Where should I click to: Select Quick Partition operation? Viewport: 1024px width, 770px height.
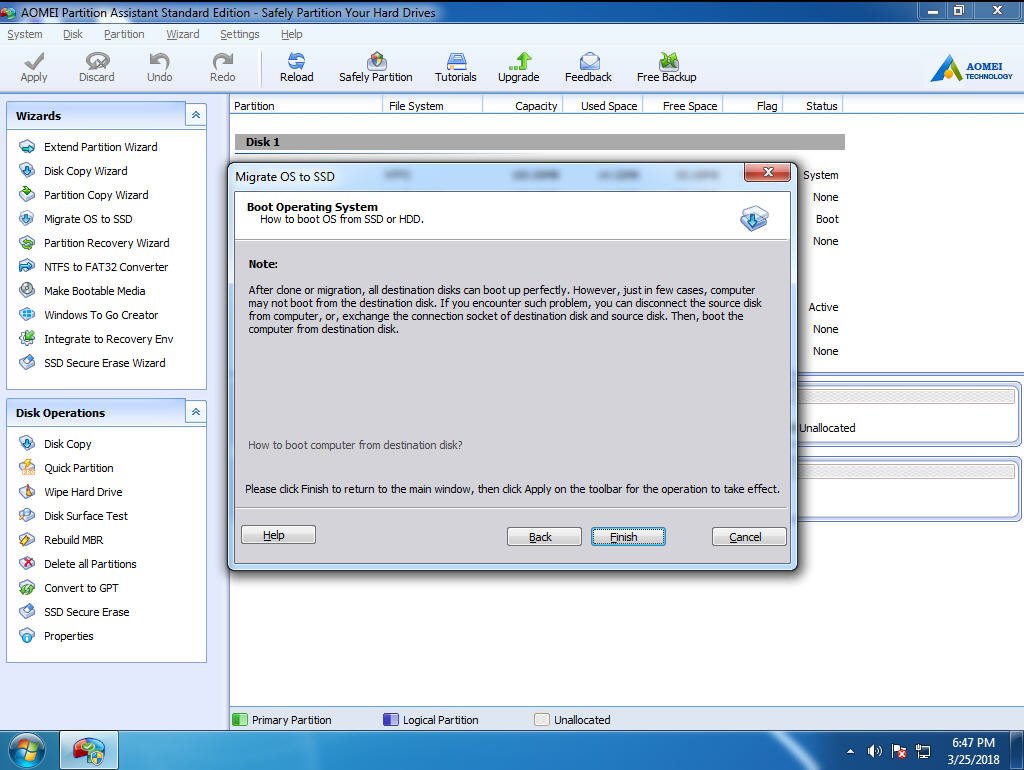[x=78, y=468]
